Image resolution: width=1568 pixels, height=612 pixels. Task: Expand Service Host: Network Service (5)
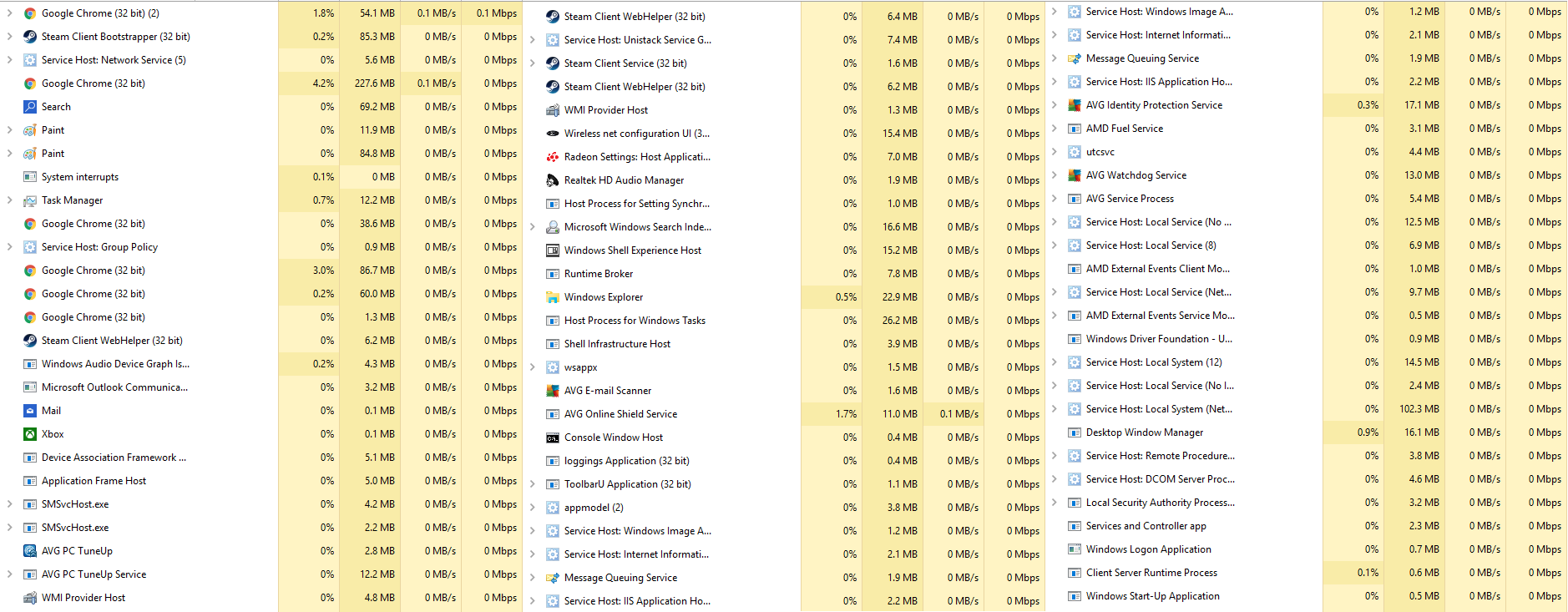click(x=9, y=60)
